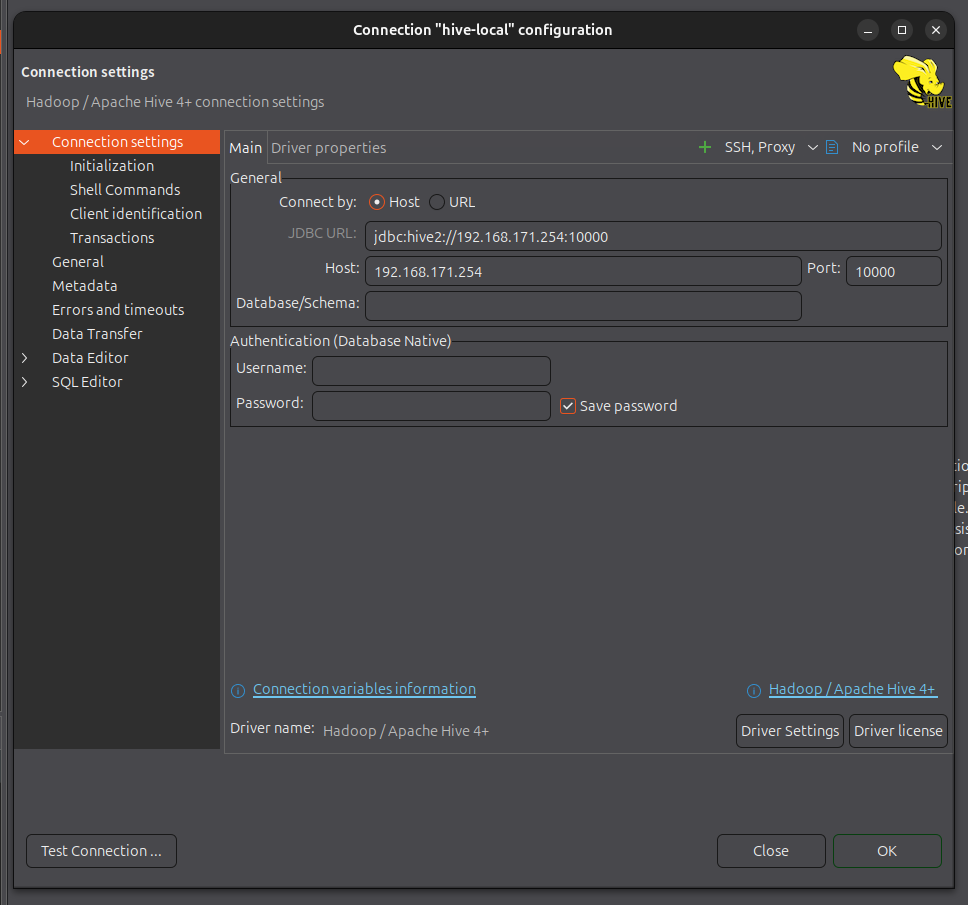Select SQL Editor in the tree
The image size is (968, 905).
(x=87, y=382)
